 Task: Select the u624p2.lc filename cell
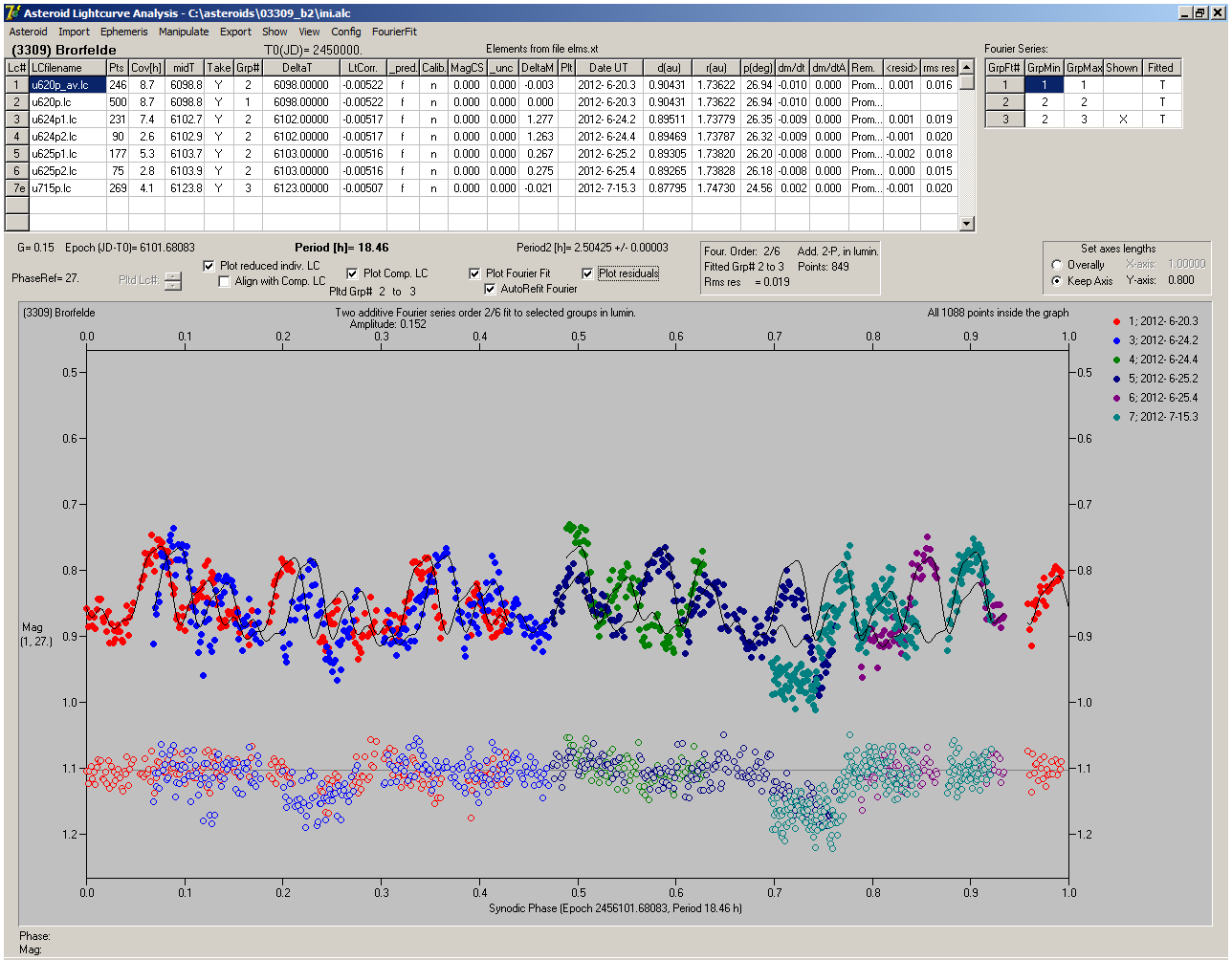tap(67, 137)
